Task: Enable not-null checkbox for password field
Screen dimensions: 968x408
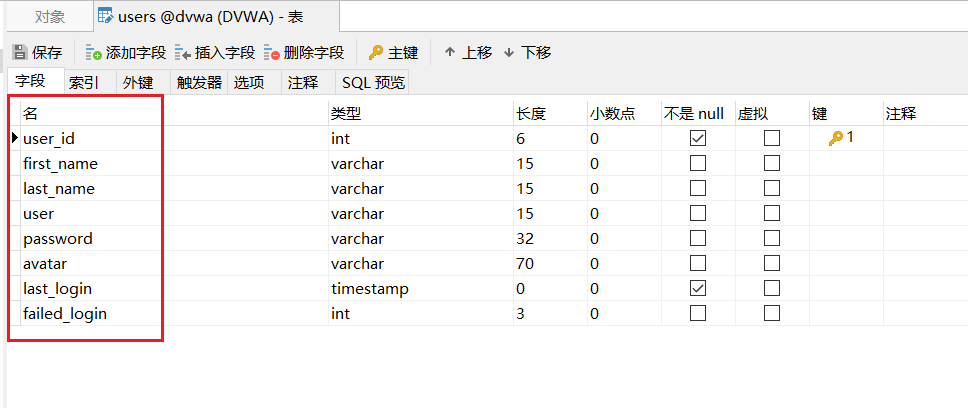Action: [x=698, y=239]
